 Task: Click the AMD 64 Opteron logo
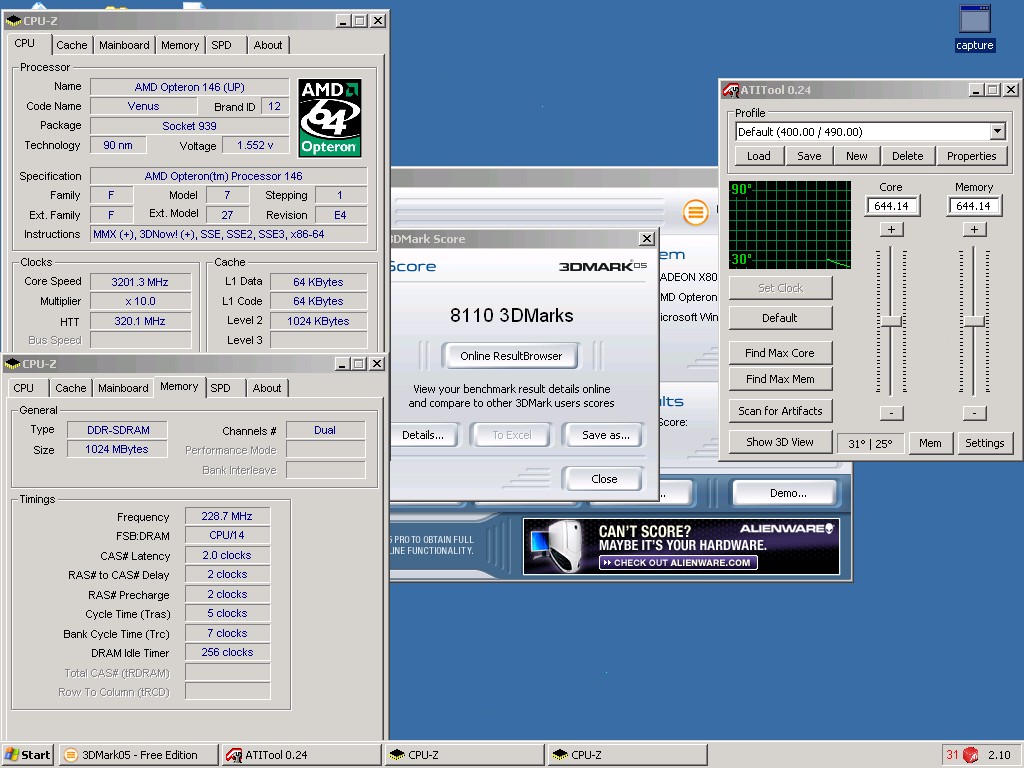click(x=330, y=118)
